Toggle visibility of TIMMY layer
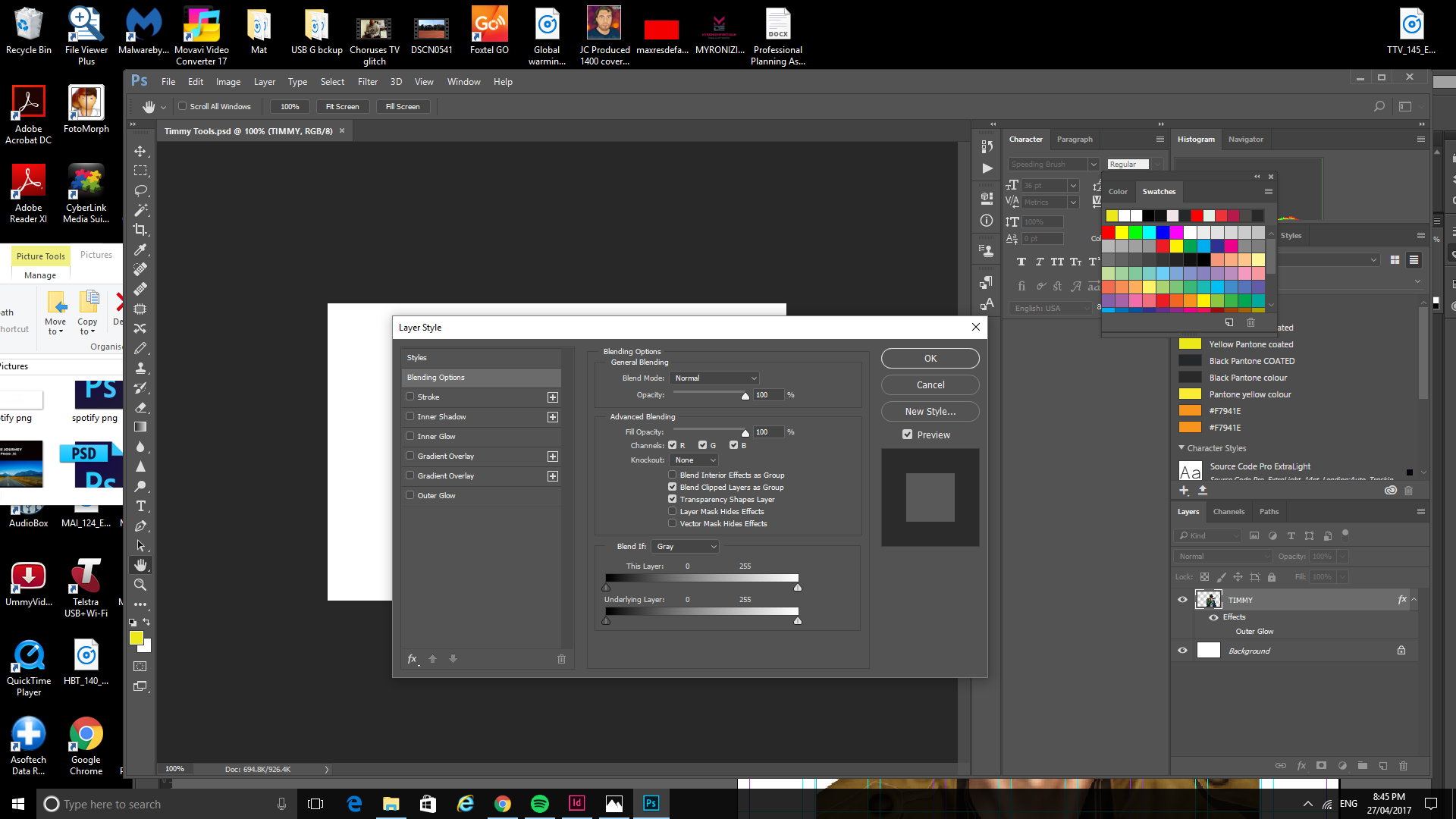Image resolution: width=1456 pixels, height=819 pixels. point(1183,599)
